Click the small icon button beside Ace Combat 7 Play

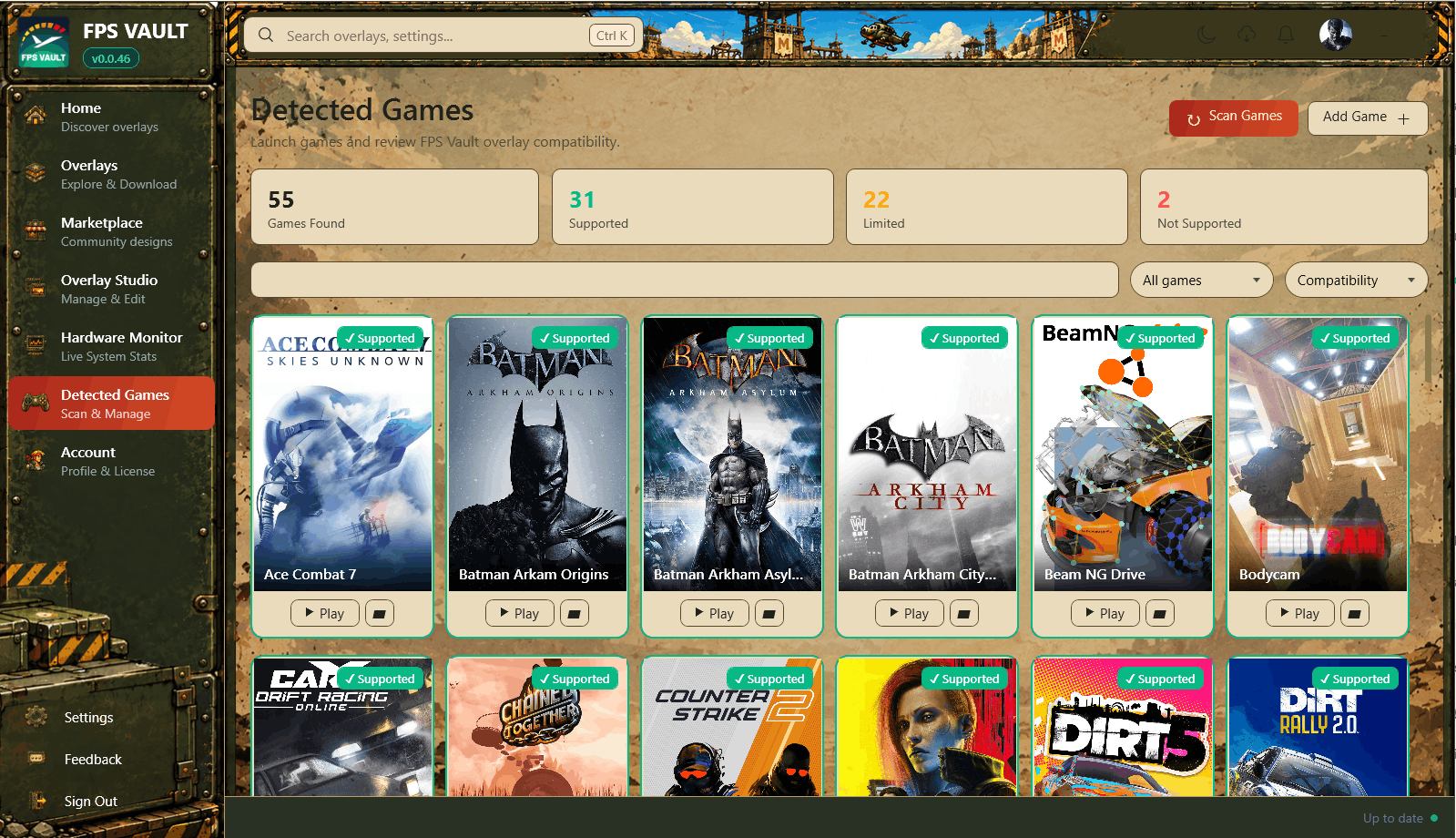[380, 614]
